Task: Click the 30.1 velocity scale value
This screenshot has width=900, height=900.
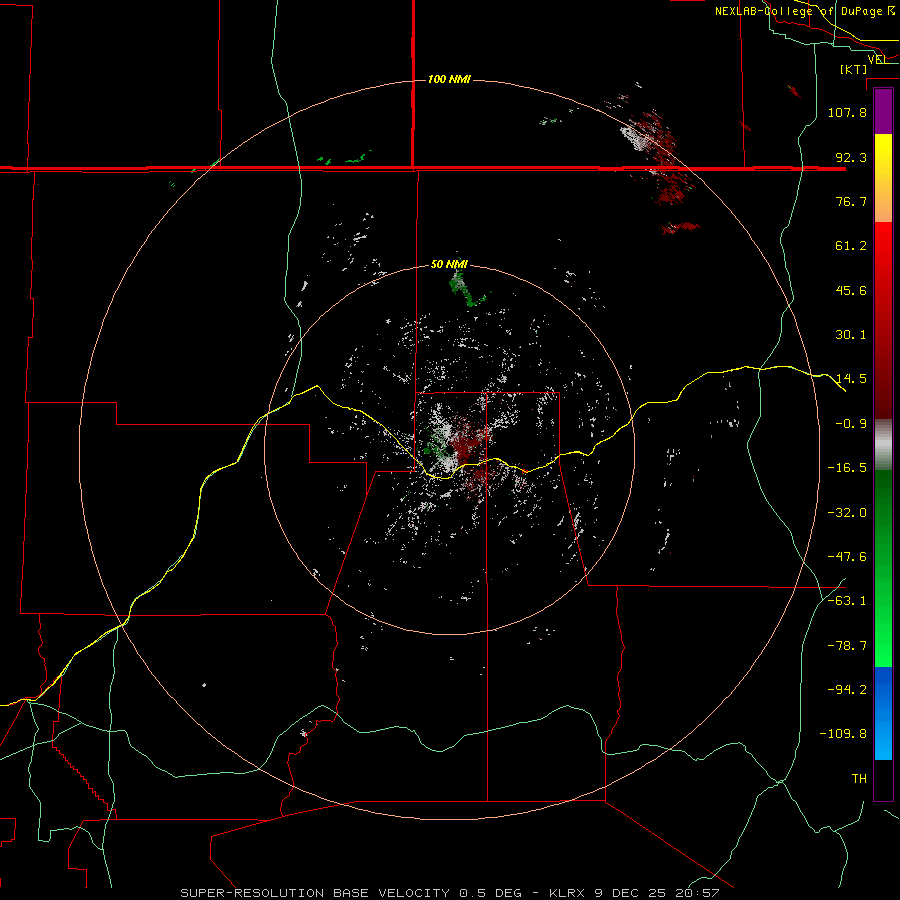Action: point(851,335)
